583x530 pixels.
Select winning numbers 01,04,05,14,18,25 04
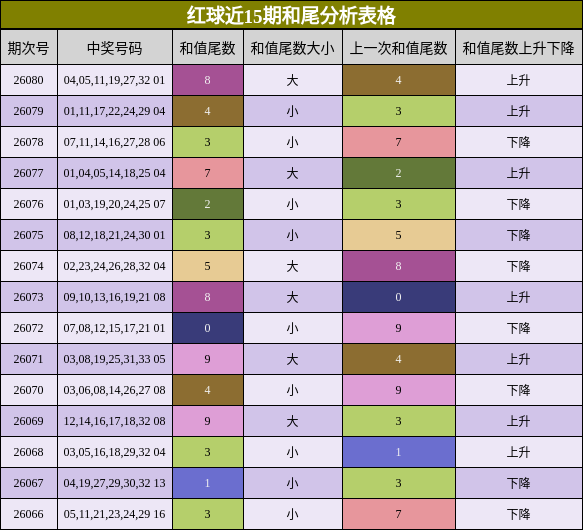(x=115, y=173)
